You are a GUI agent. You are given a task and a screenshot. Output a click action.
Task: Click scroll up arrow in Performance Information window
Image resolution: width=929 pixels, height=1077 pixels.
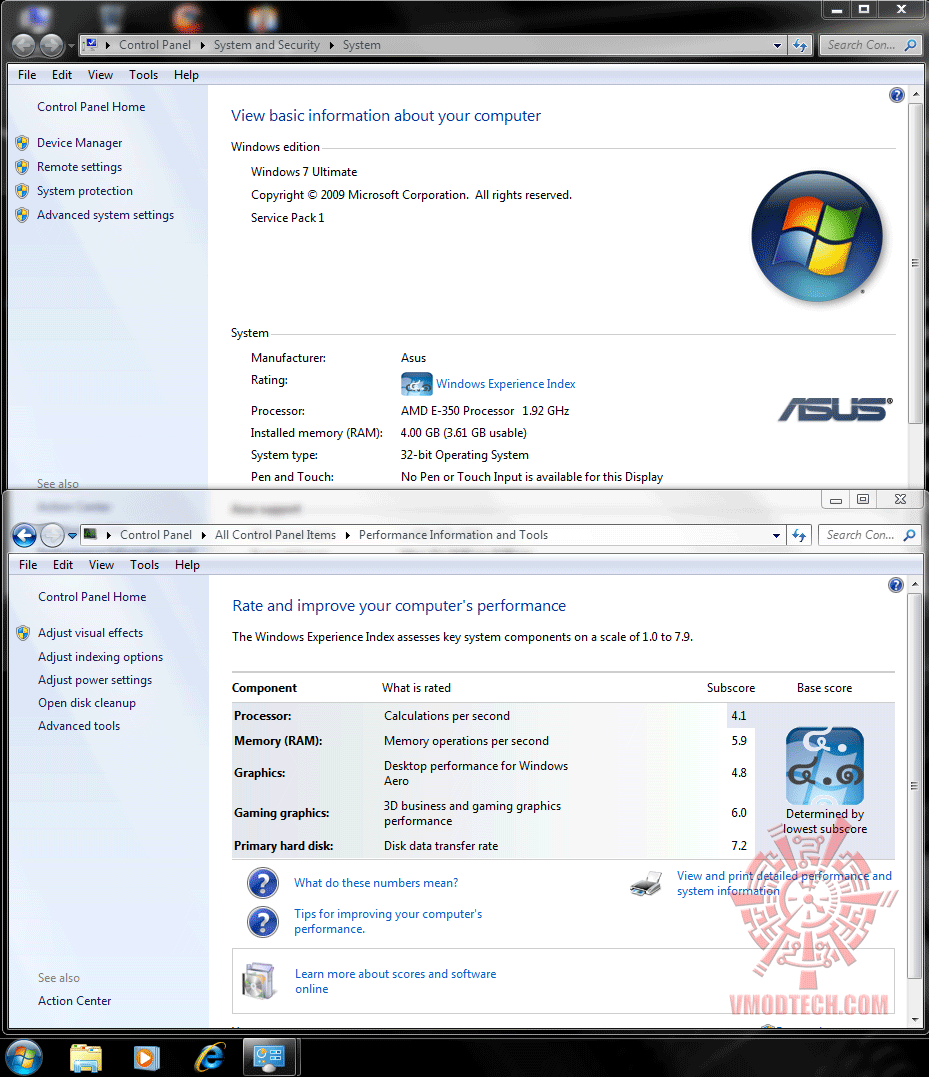pyautogui.click(x=915, y=585)
